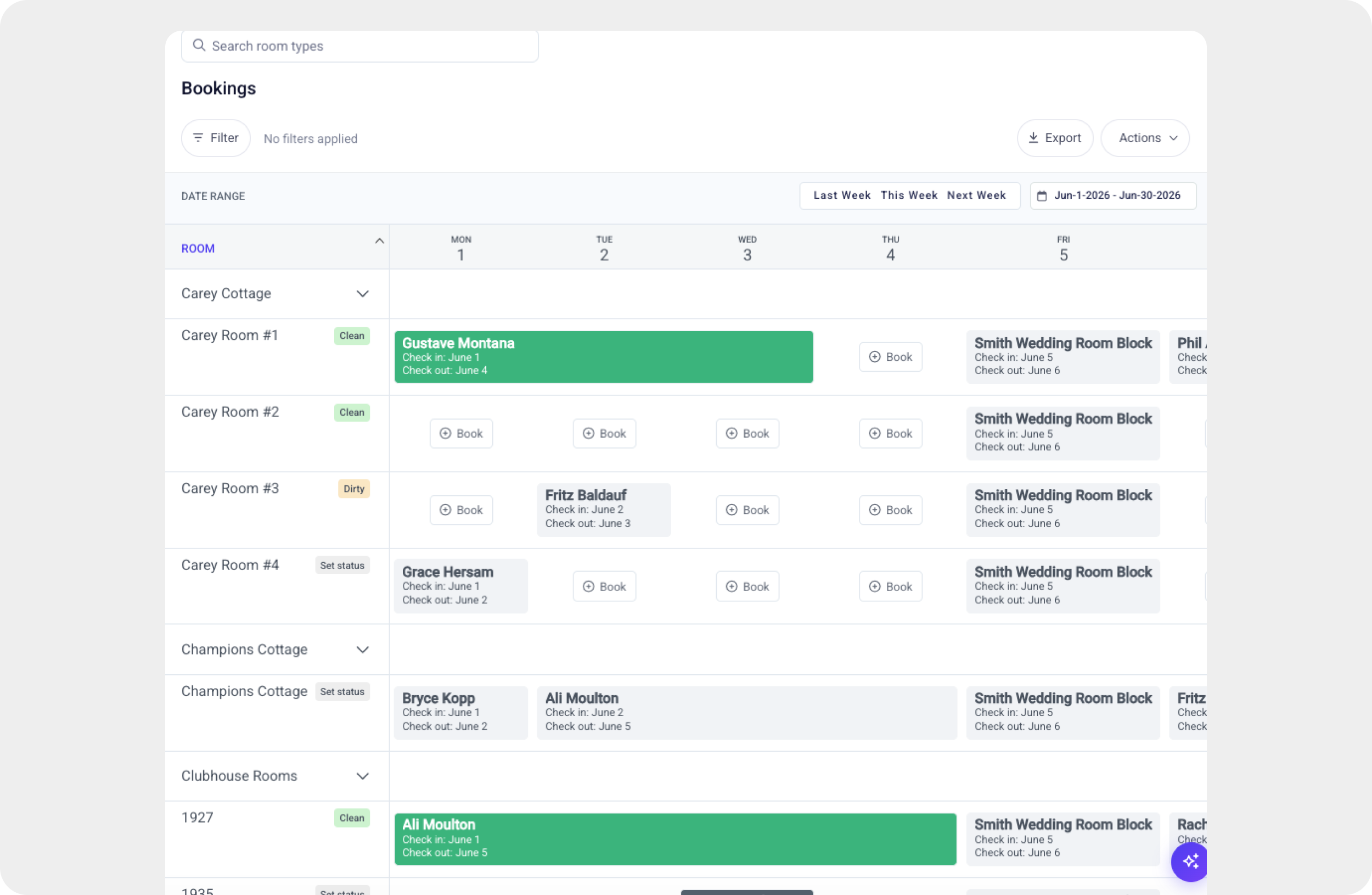This screenshot has height=895, width=1372.
Task: Click the search magnifier icon
Action: pos(199,46)
